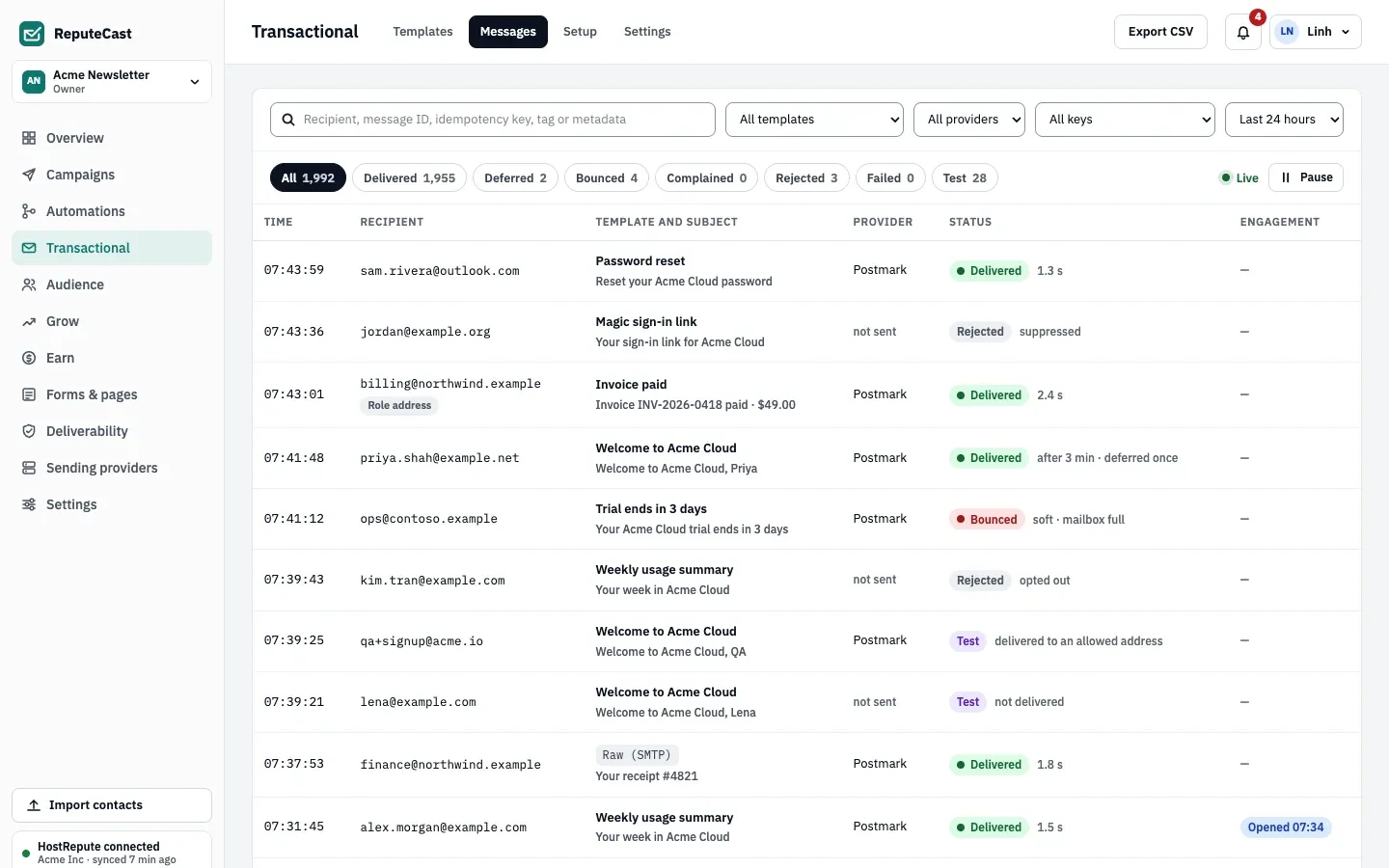
Task: Open Sending providers in the sidebar
Action: (112, 468)
